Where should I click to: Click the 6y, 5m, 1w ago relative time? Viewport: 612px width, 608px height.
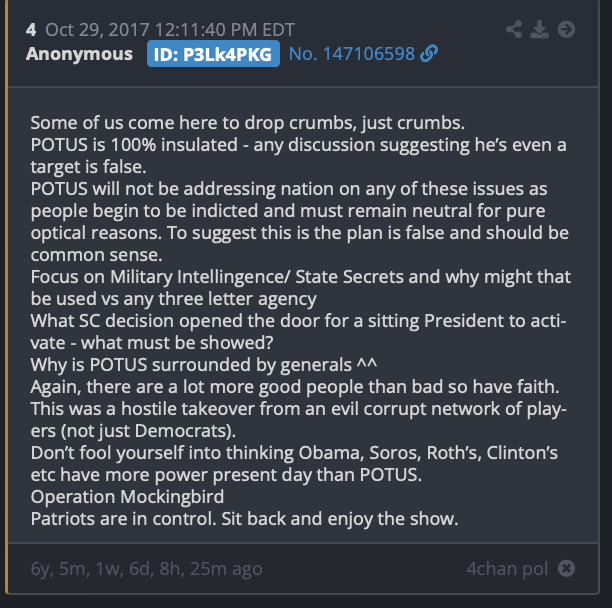(146, 569)
